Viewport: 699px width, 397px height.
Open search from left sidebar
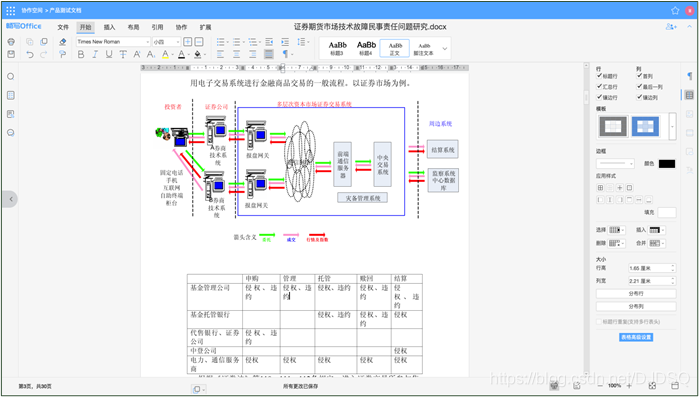(11, 77)
